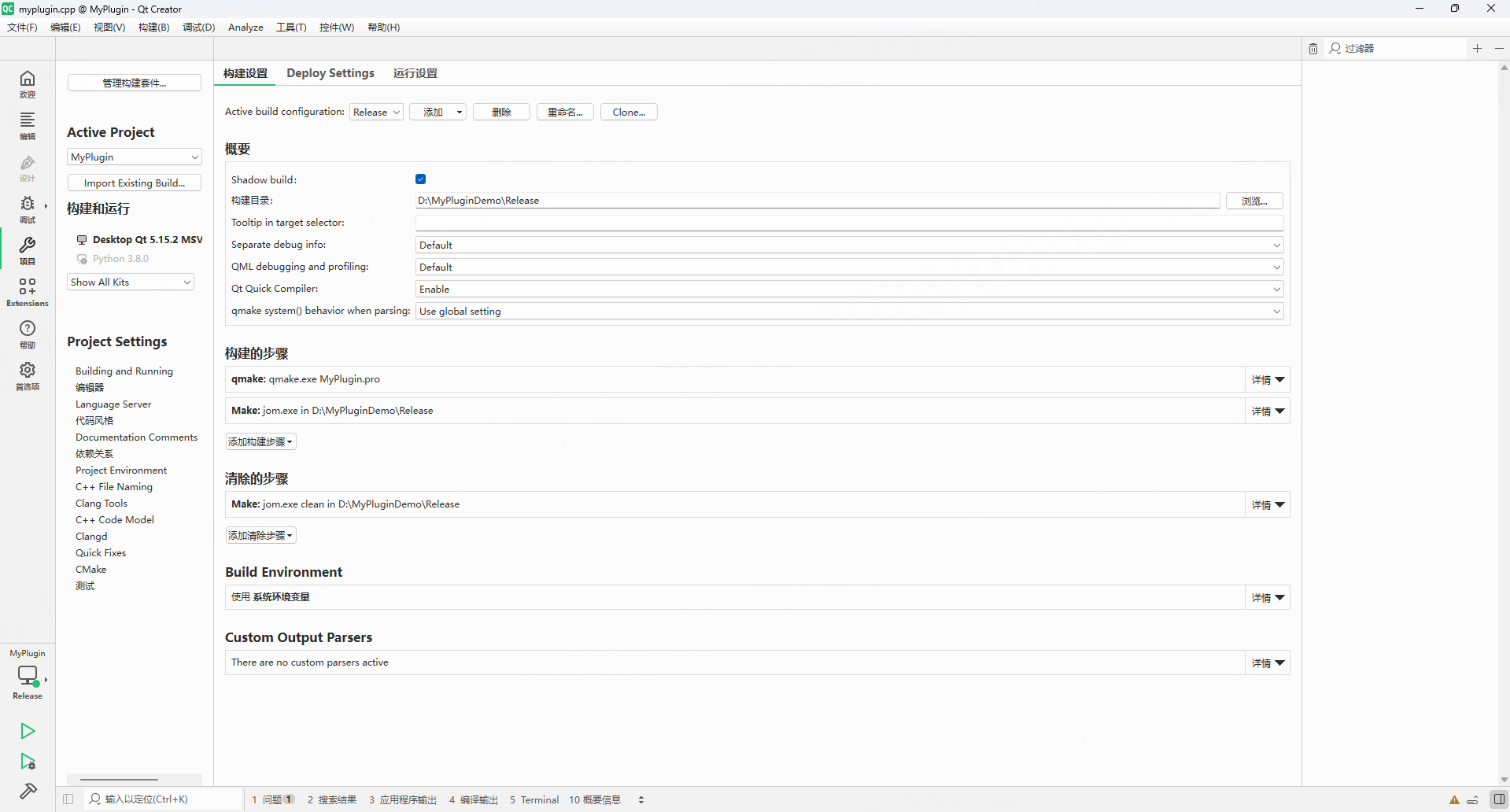Open Separate debug info dropdown
The width and height of the screenshot is (1510, 812).
click(850, 245)
